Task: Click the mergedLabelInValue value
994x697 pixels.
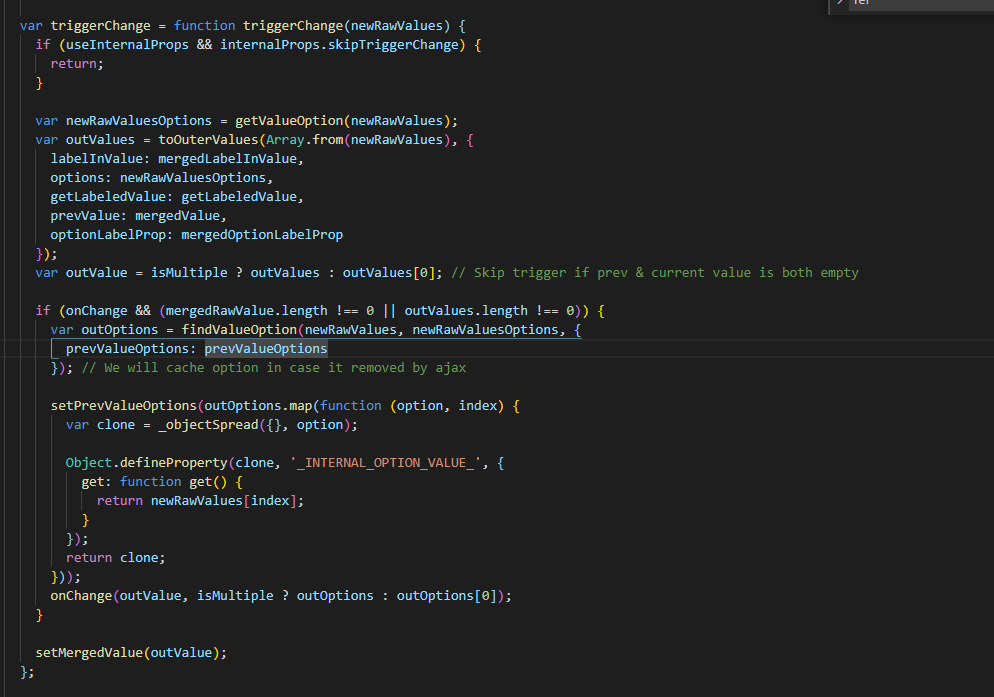Action: (x=228, y=159)
